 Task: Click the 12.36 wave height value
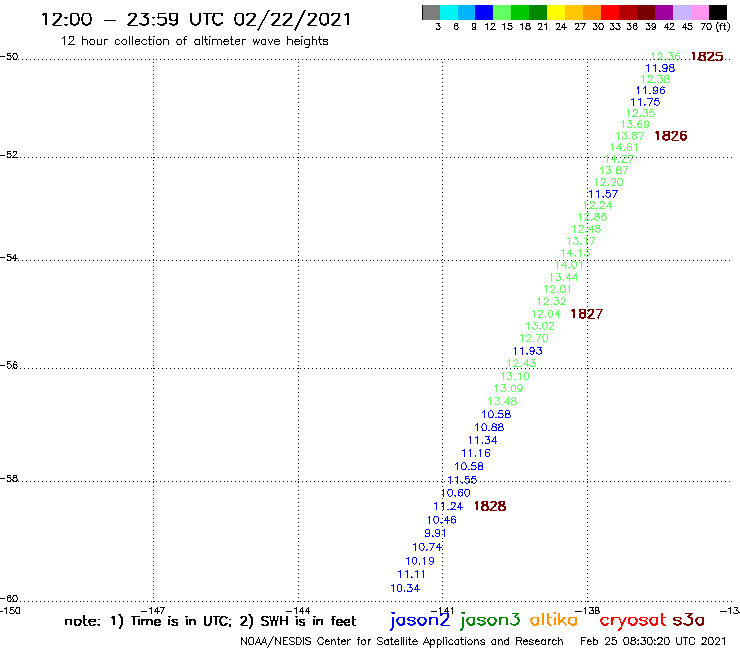665,56
